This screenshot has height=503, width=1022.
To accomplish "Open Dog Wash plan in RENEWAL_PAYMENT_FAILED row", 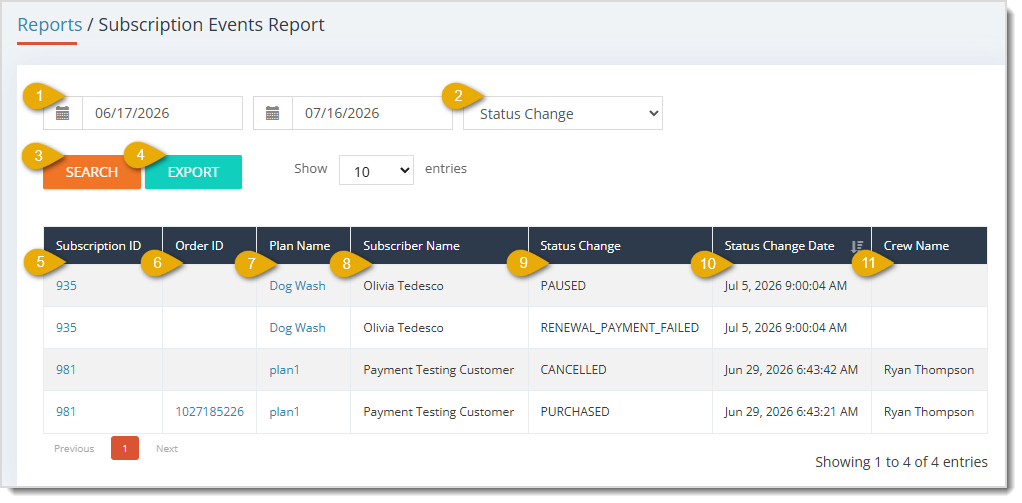I will point(297,328).
